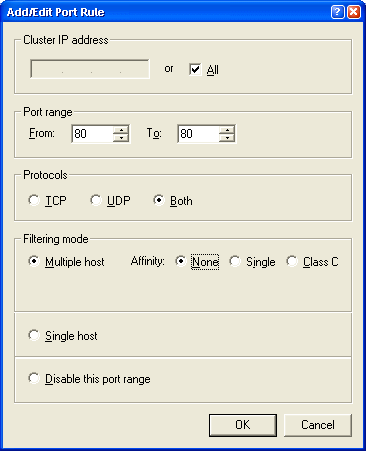Increase the To port value
This screenshot has height=451, width=366.
click(227, 130)
